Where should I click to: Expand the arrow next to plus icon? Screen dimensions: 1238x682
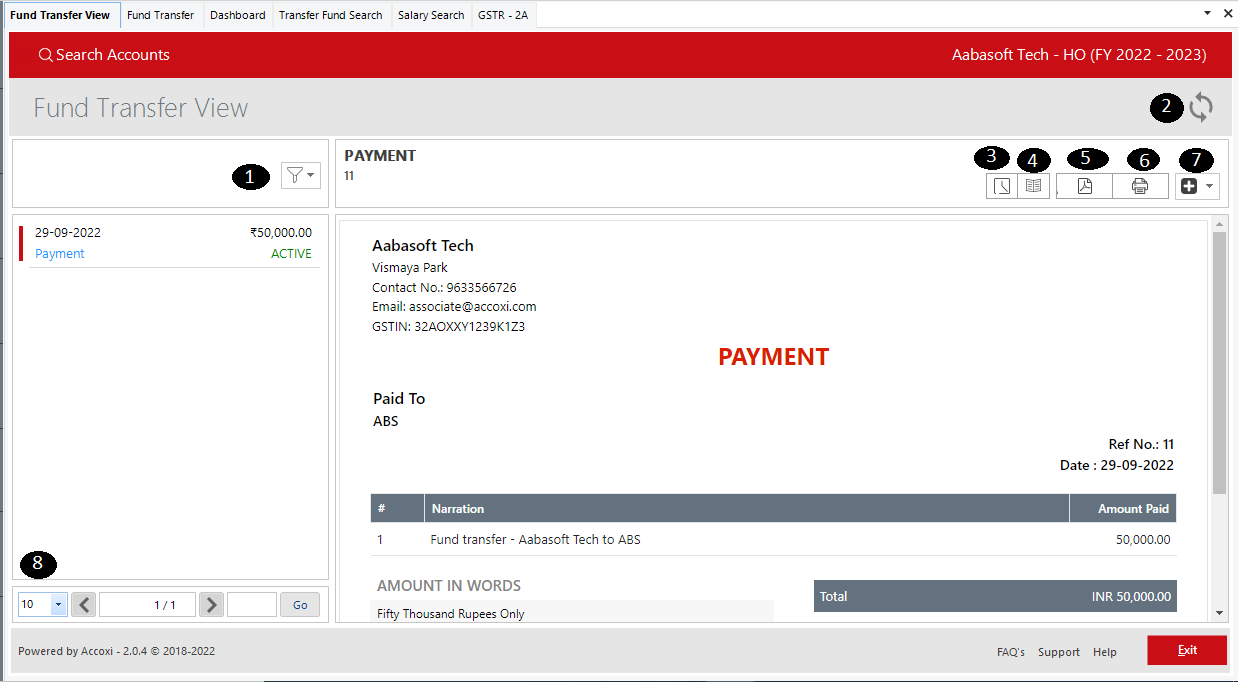click(x=1210, y=186)
